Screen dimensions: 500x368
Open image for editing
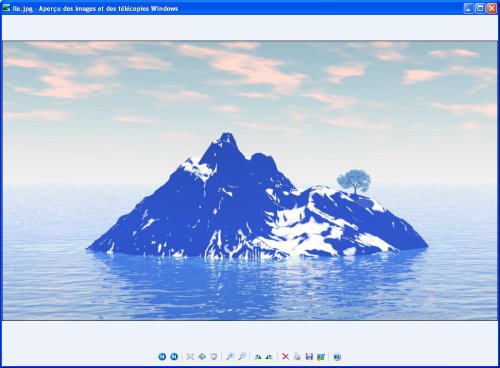(321, 357)
